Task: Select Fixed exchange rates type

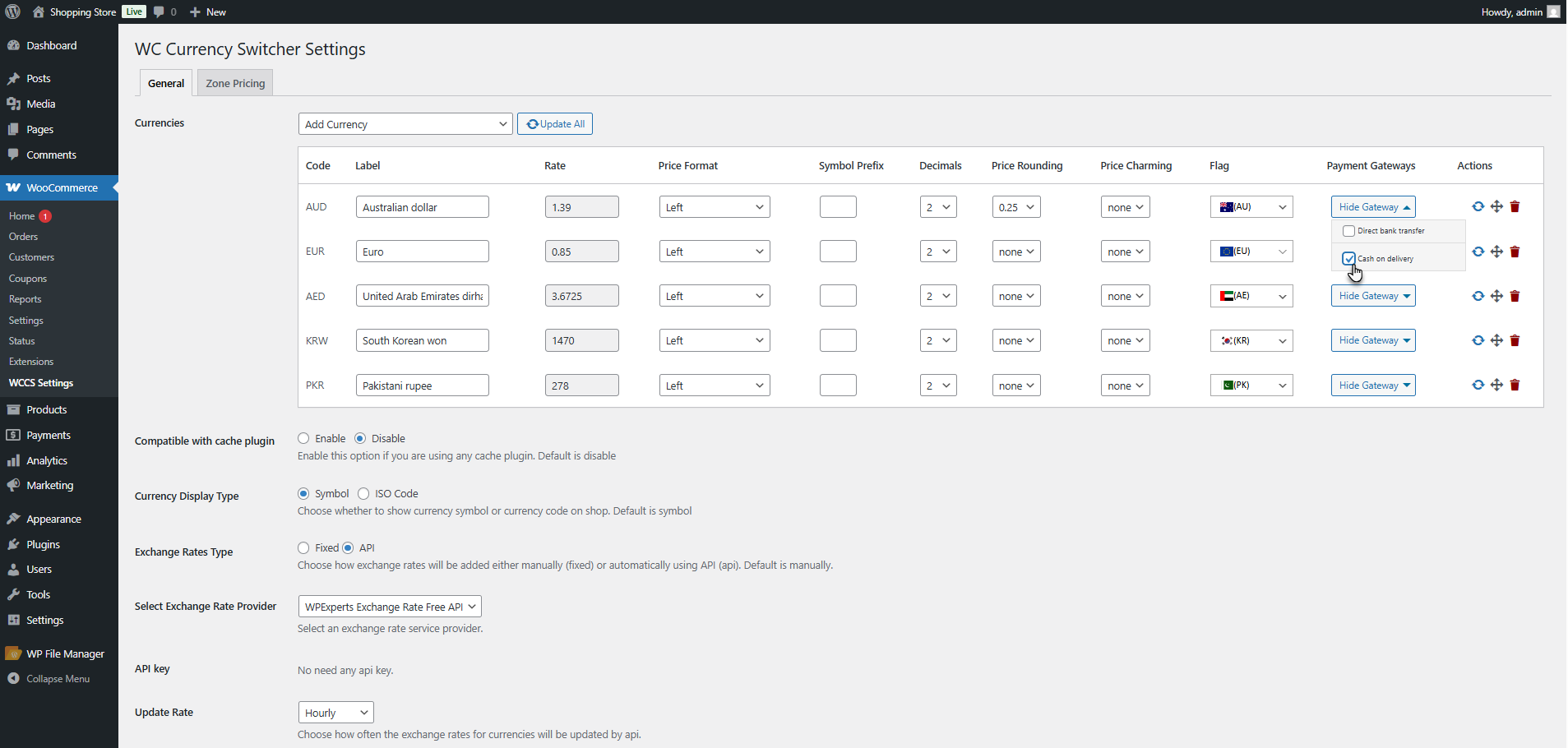Action: 303,547
